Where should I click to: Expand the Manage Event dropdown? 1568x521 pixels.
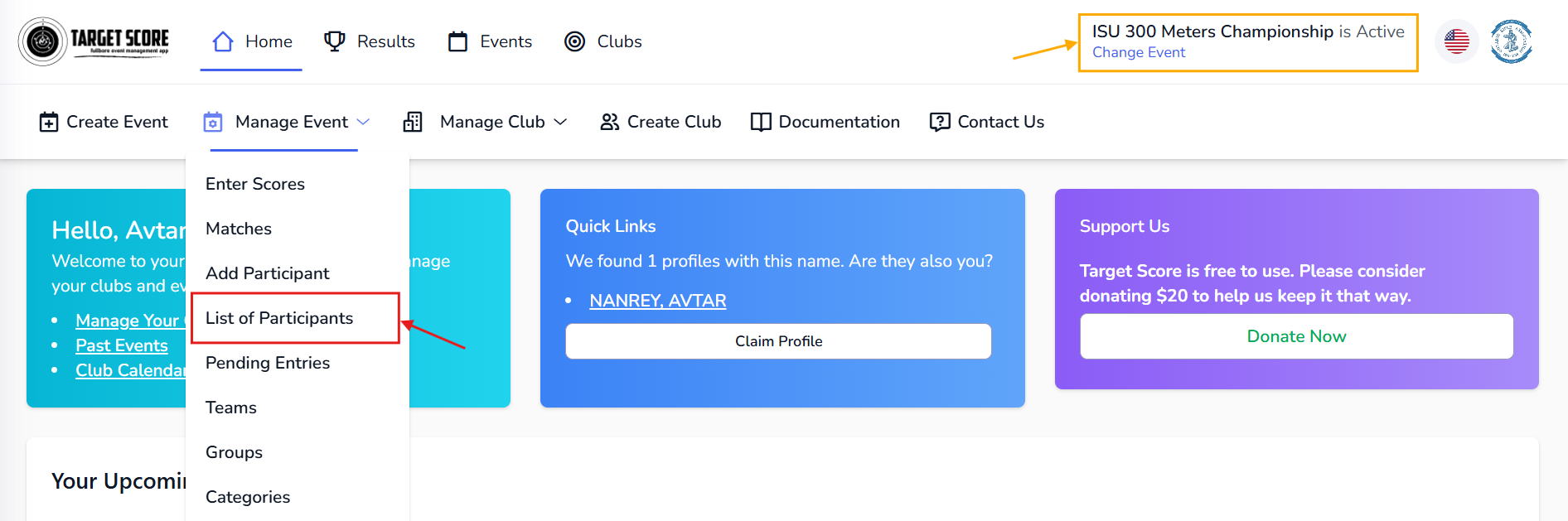(292, 122)
